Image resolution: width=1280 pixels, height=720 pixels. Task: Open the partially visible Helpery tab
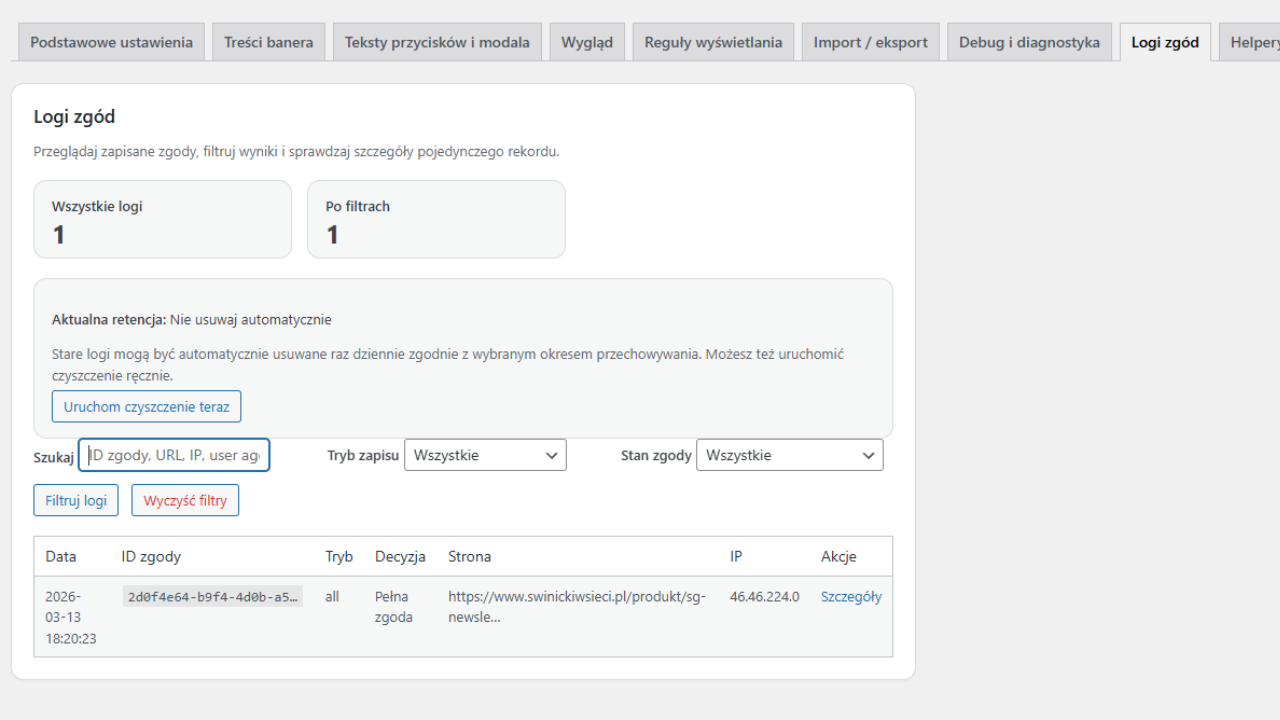(x=1253, y=42)
